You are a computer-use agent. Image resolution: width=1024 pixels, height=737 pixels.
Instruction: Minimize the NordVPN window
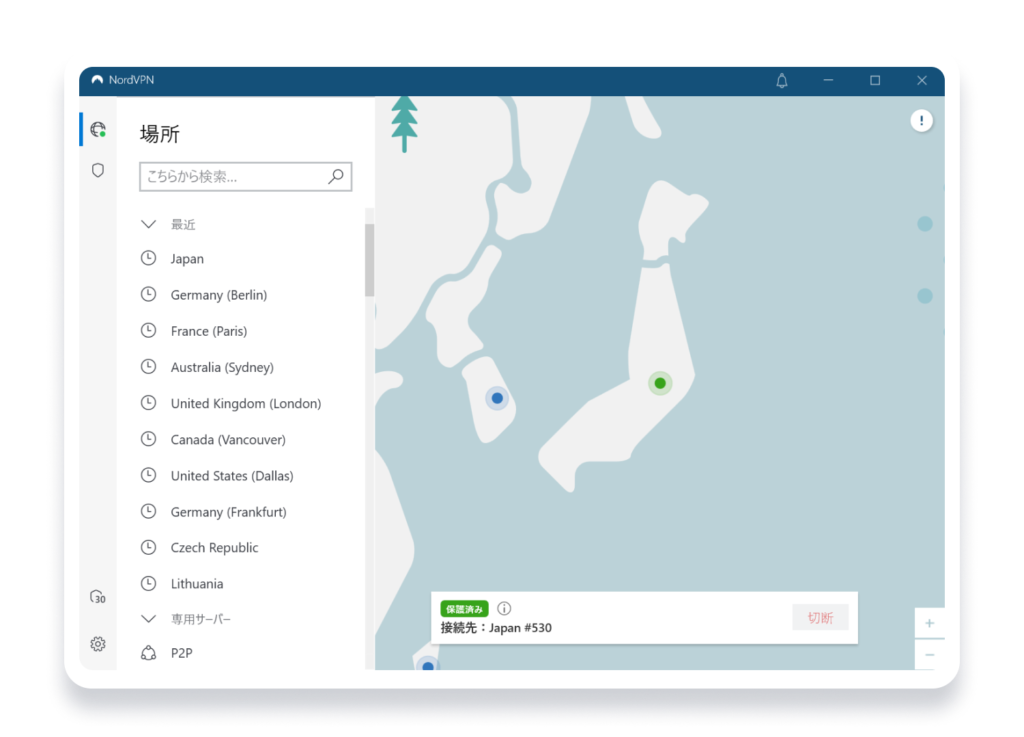point(828,80)
